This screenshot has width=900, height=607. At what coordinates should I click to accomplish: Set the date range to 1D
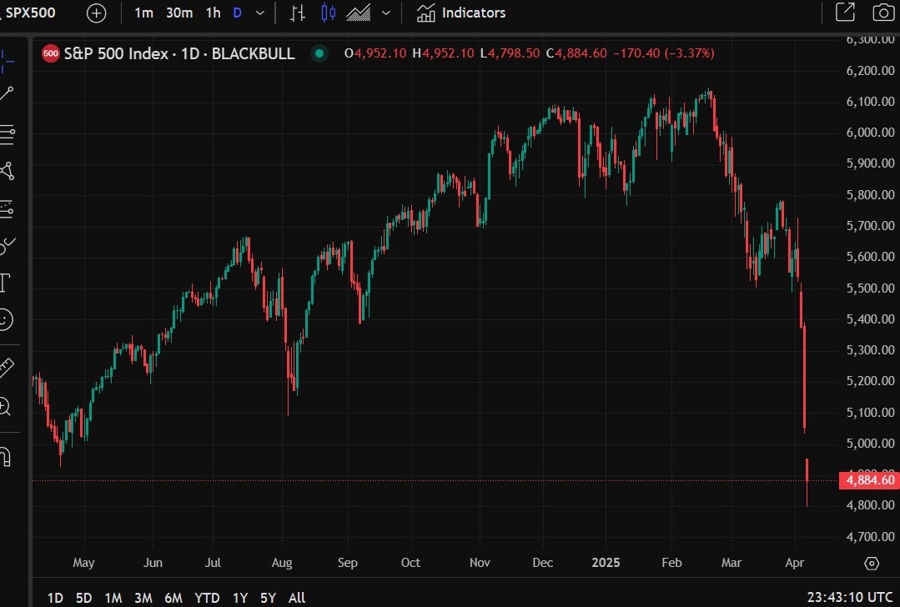(55, 598)
